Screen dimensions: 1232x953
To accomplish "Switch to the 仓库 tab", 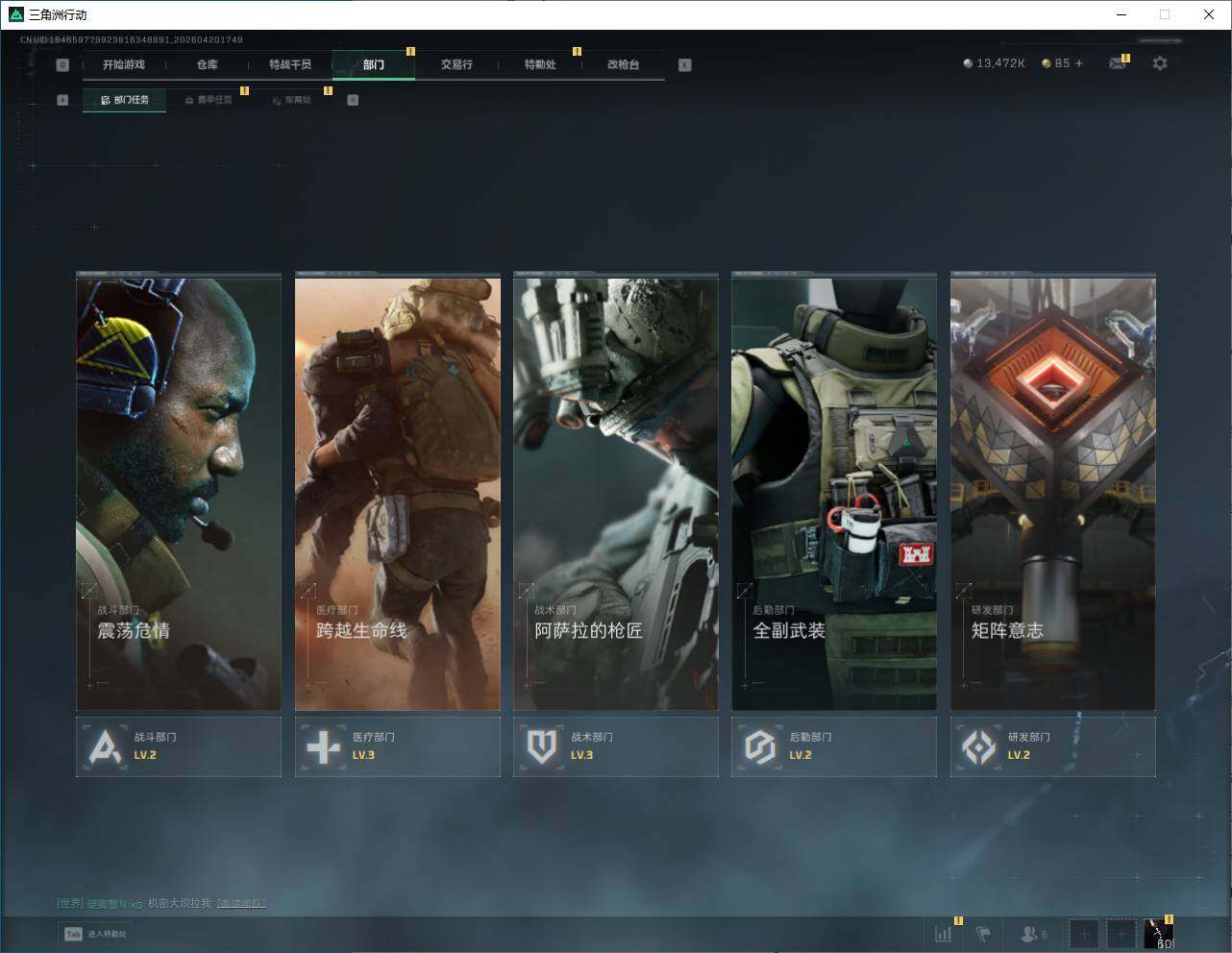I will 208,64.
